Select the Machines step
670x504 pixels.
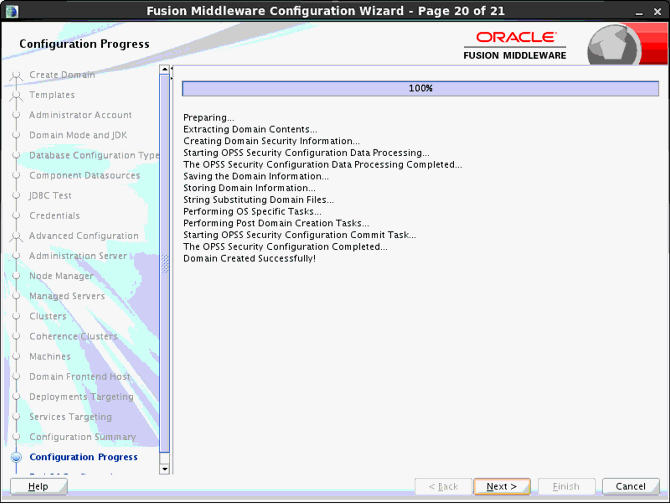point(50,356)
